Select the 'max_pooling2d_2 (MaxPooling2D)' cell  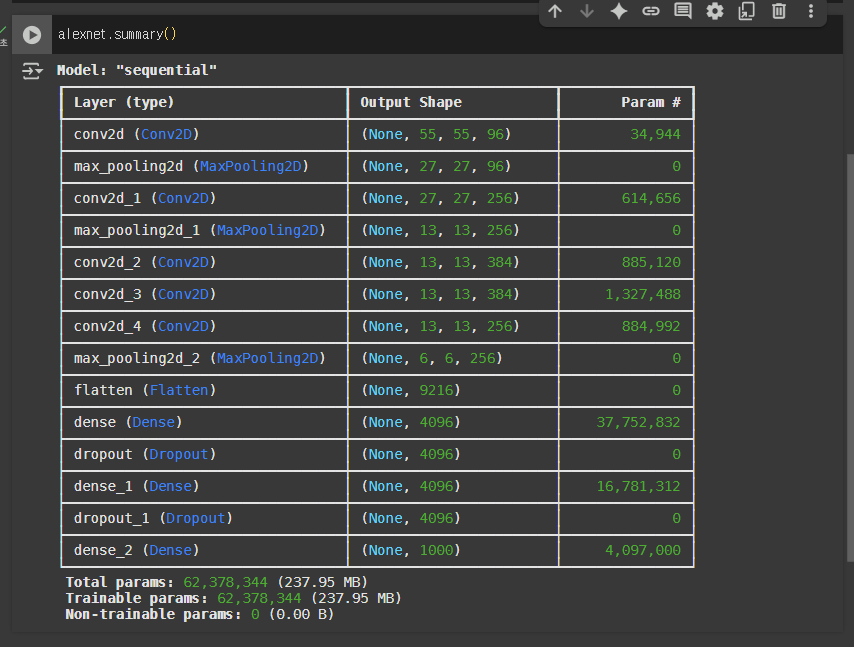click(x=200, y=358)
